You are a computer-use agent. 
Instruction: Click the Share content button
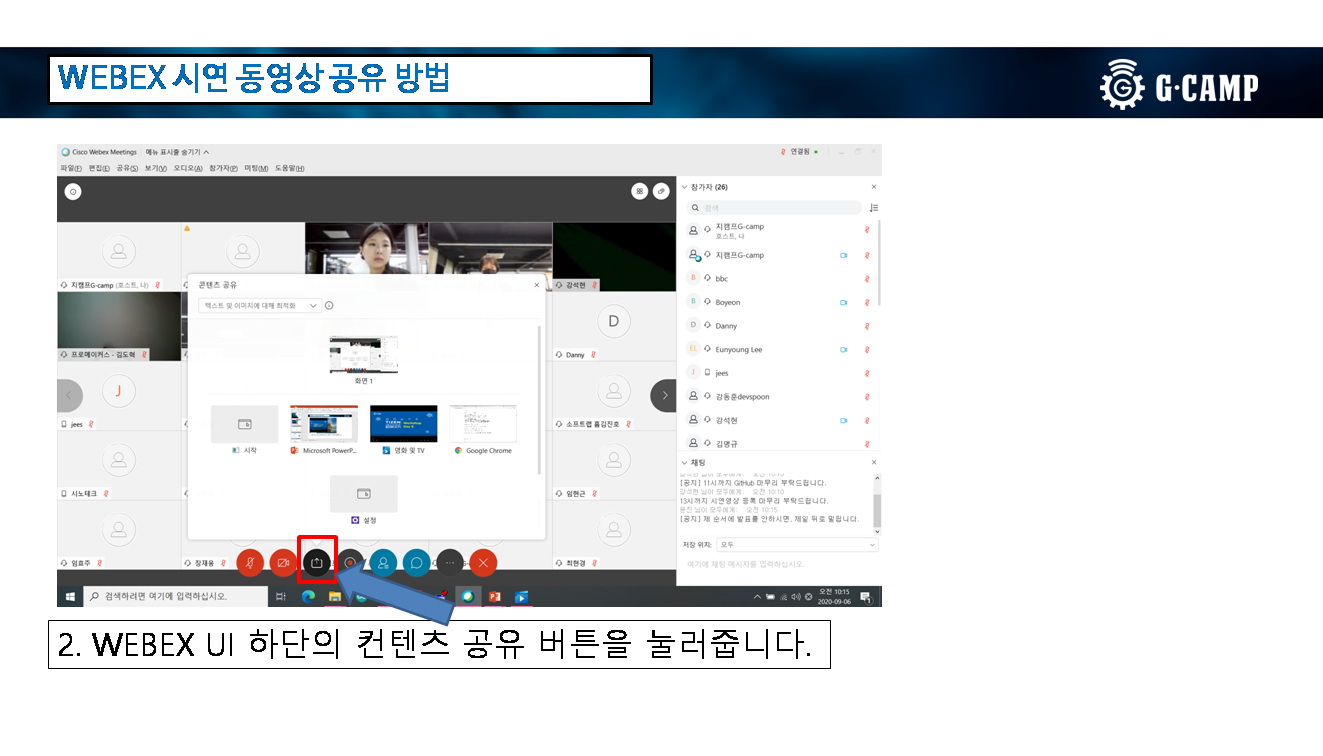pyautogui.click(x=317, y=563)
